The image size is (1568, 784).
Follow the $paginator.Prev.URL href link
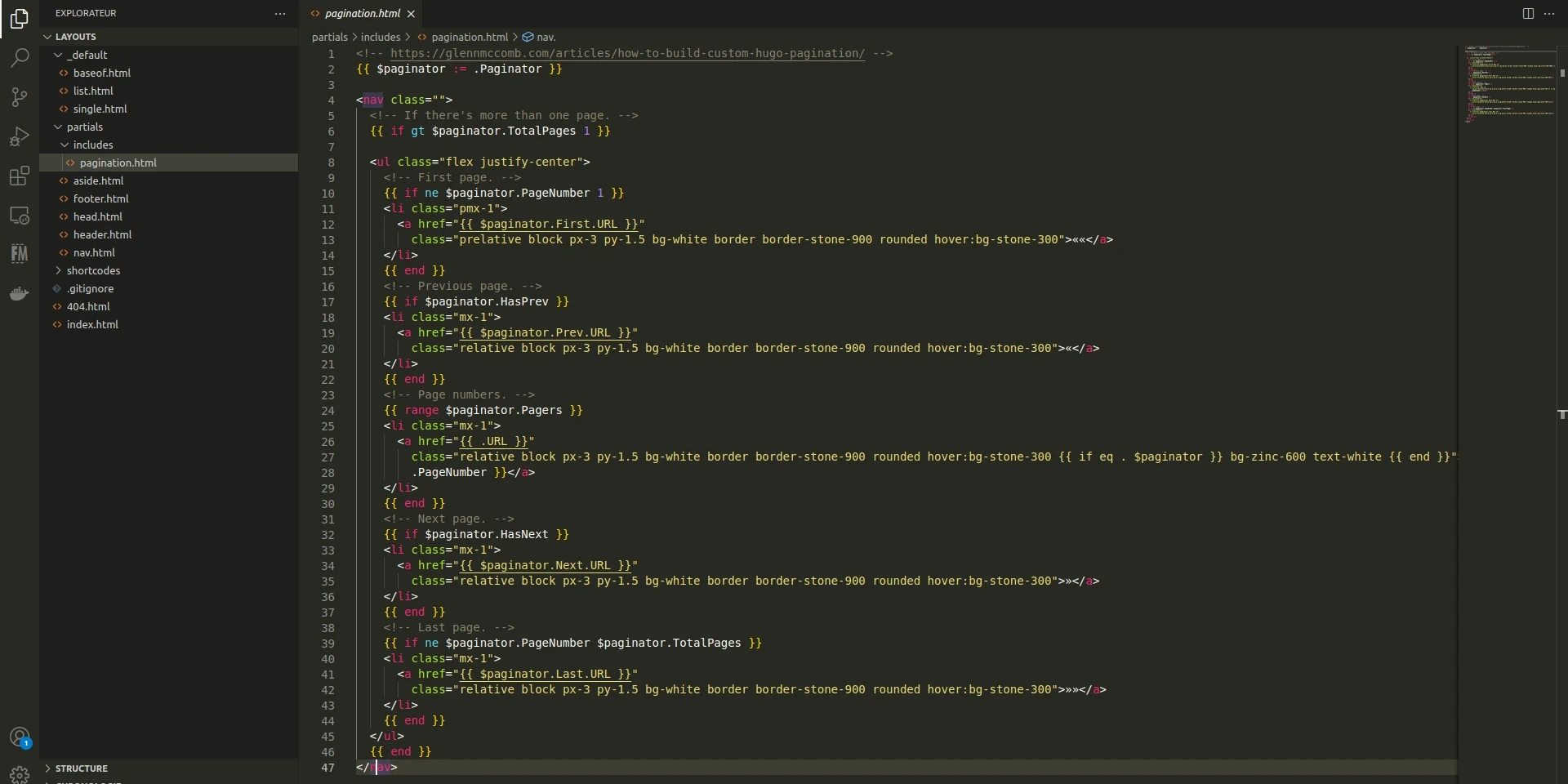tap(546, 333)
